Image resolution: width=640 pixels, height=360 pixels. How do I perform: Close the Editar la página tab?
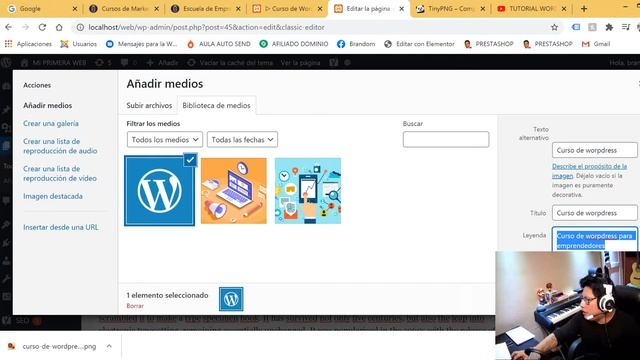(x=401, y=9)
